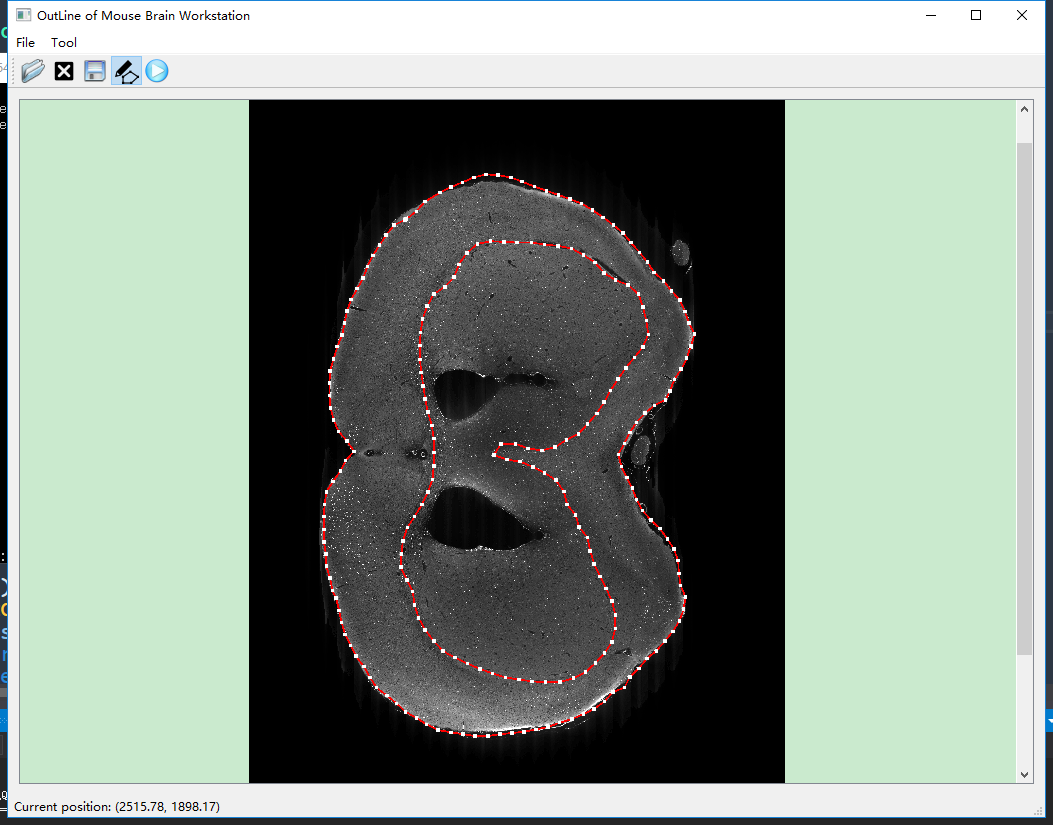
Task: Open the Tool menu
Action: pos(64,43)
